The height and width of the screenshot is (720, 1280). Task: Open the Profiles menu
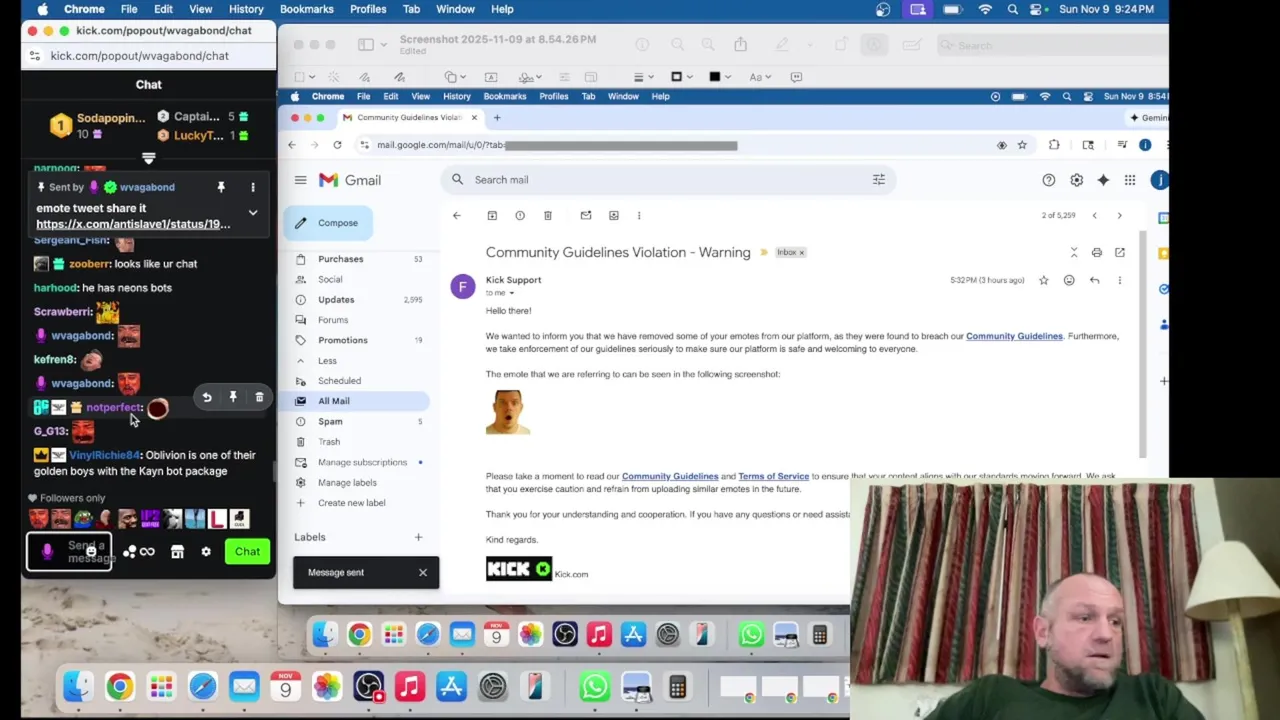(368, 9)
